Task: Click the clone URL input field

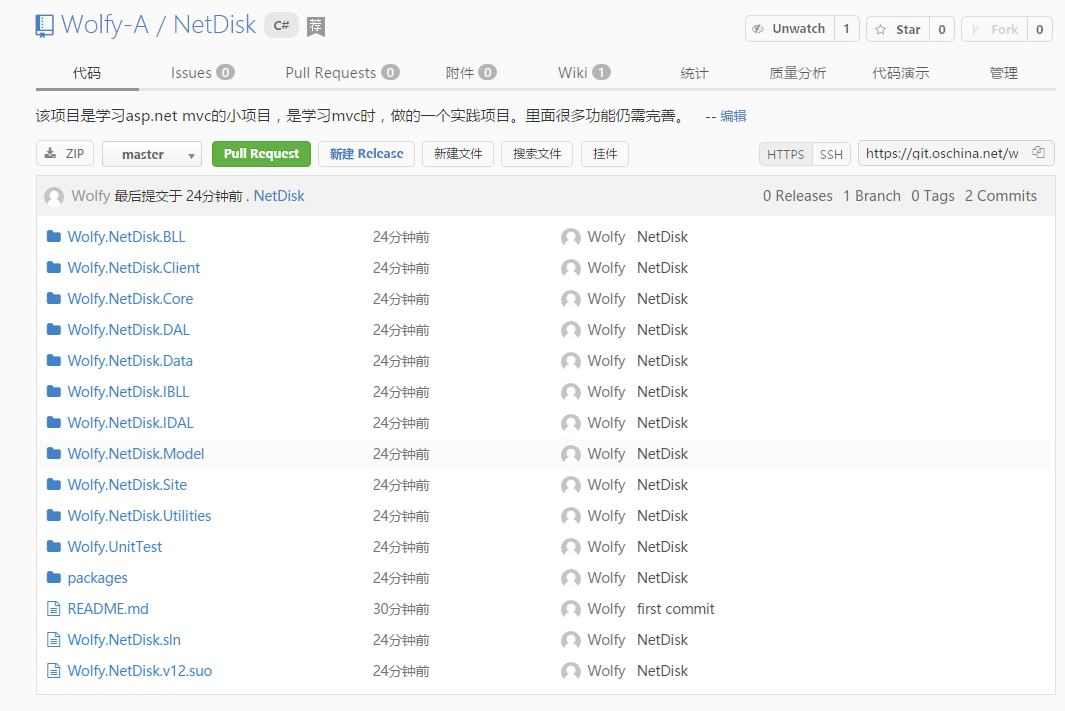Action: pyautogui.click(x=945, y=153)
